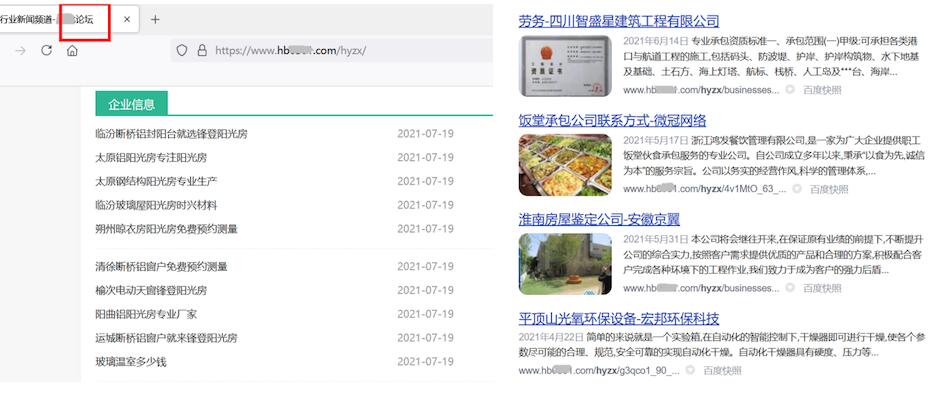This screenshot has width=947, height=394.
Task: Open 玻璃温室多少钱 article link
Action: coord(131,362)
